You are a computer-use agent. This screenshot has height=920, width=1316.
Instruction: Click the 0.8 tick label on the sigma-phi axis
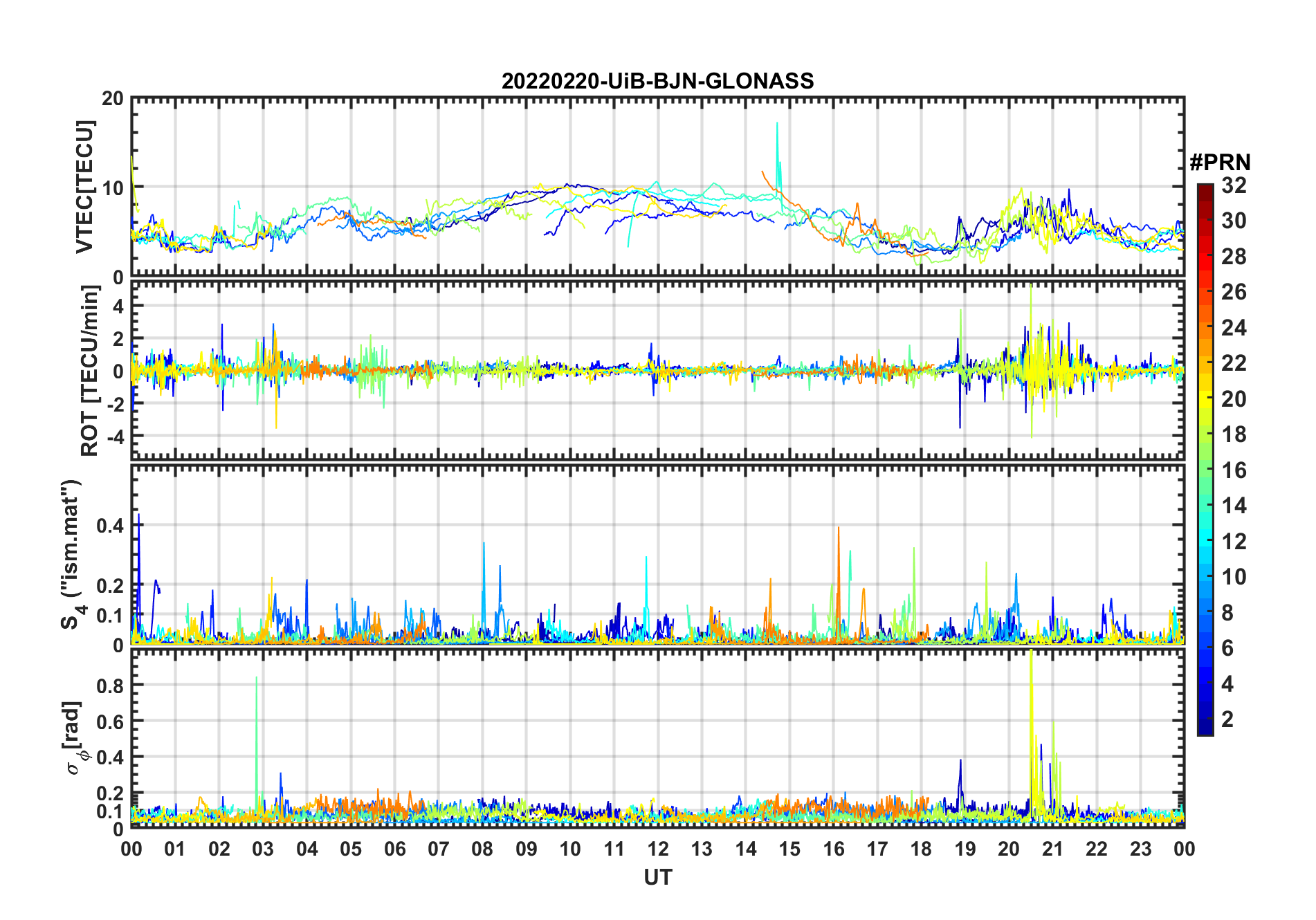109,686
